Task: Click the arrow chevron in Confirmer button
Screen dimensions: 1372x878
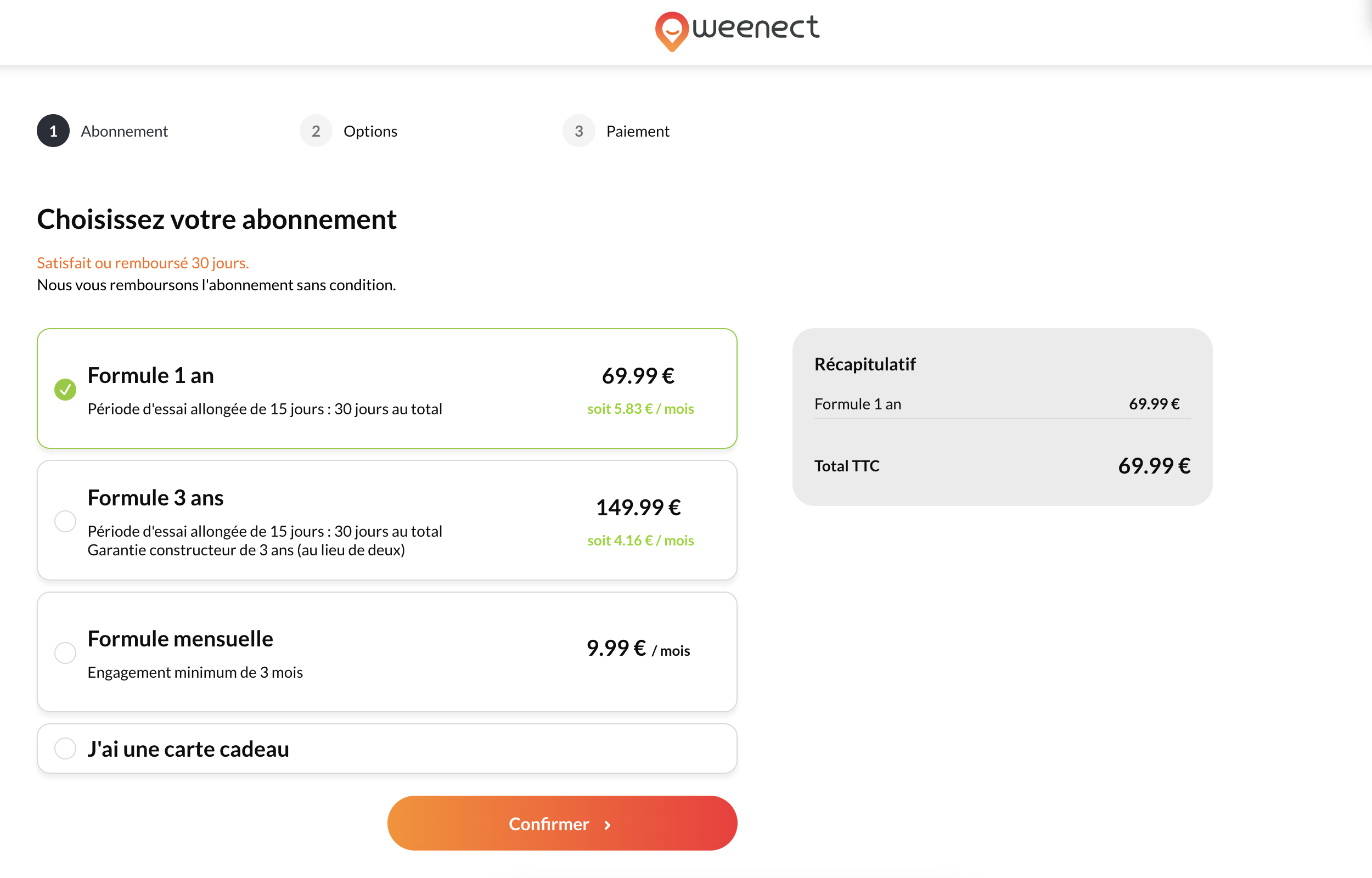Action: [x=608, y=824]
